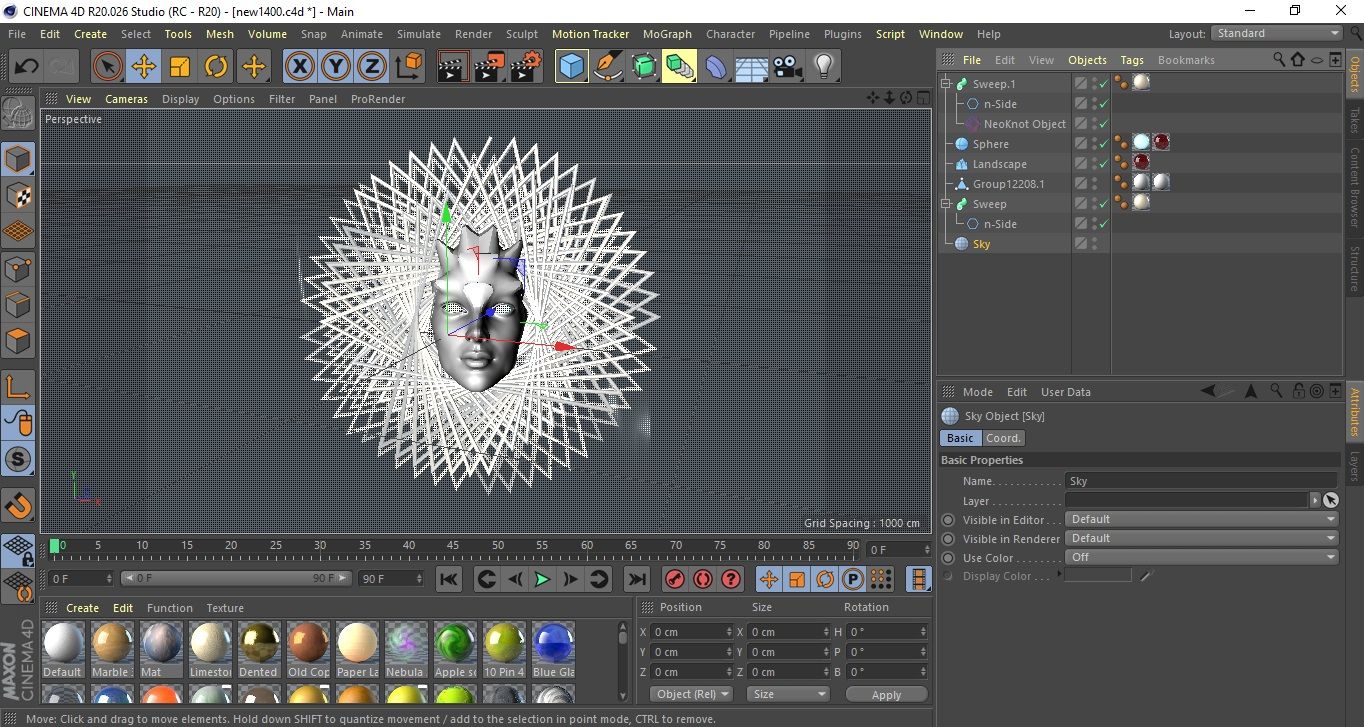Toggle the Y axis lock

click(x=336, y=67)
